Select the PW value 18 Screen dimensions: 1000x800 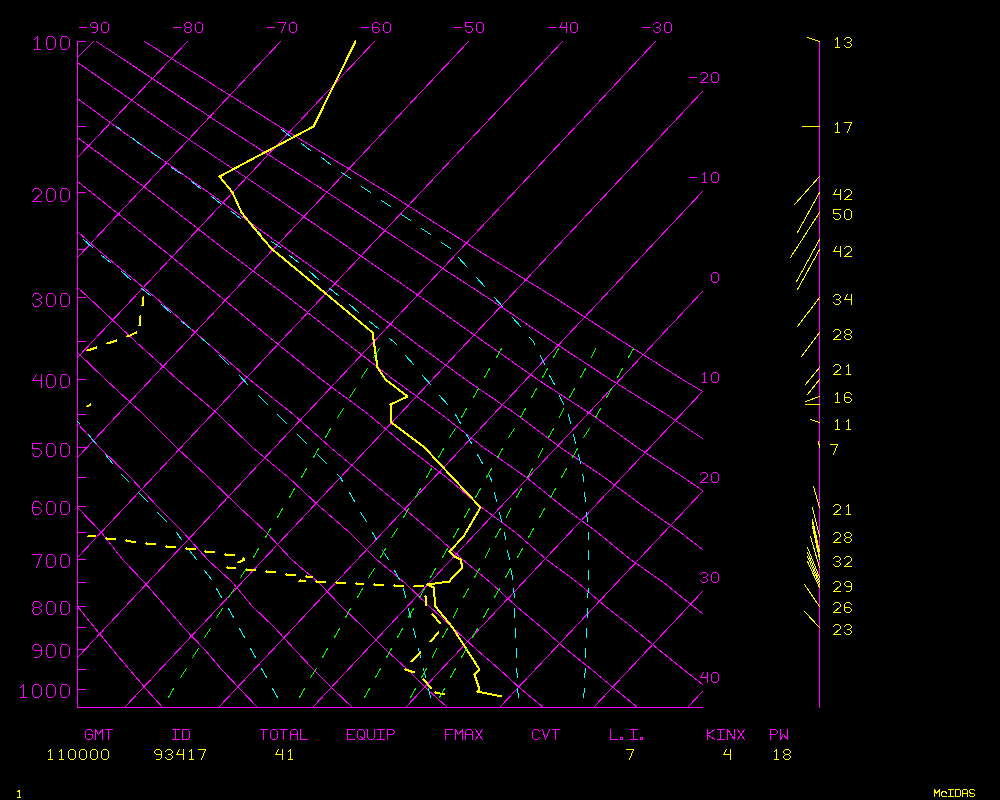(x=781, y=755)
